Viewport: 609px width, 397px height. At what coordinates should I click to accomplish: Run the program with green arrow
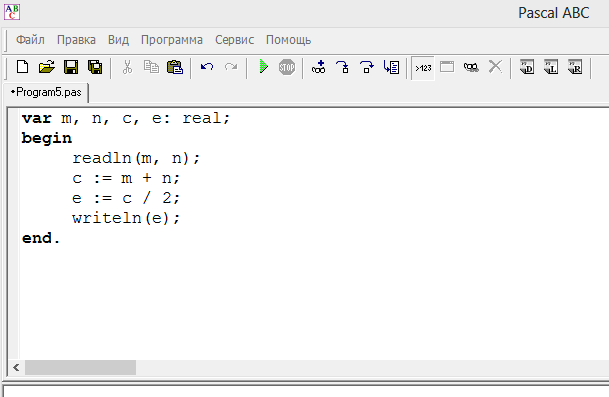click(264, 67)
